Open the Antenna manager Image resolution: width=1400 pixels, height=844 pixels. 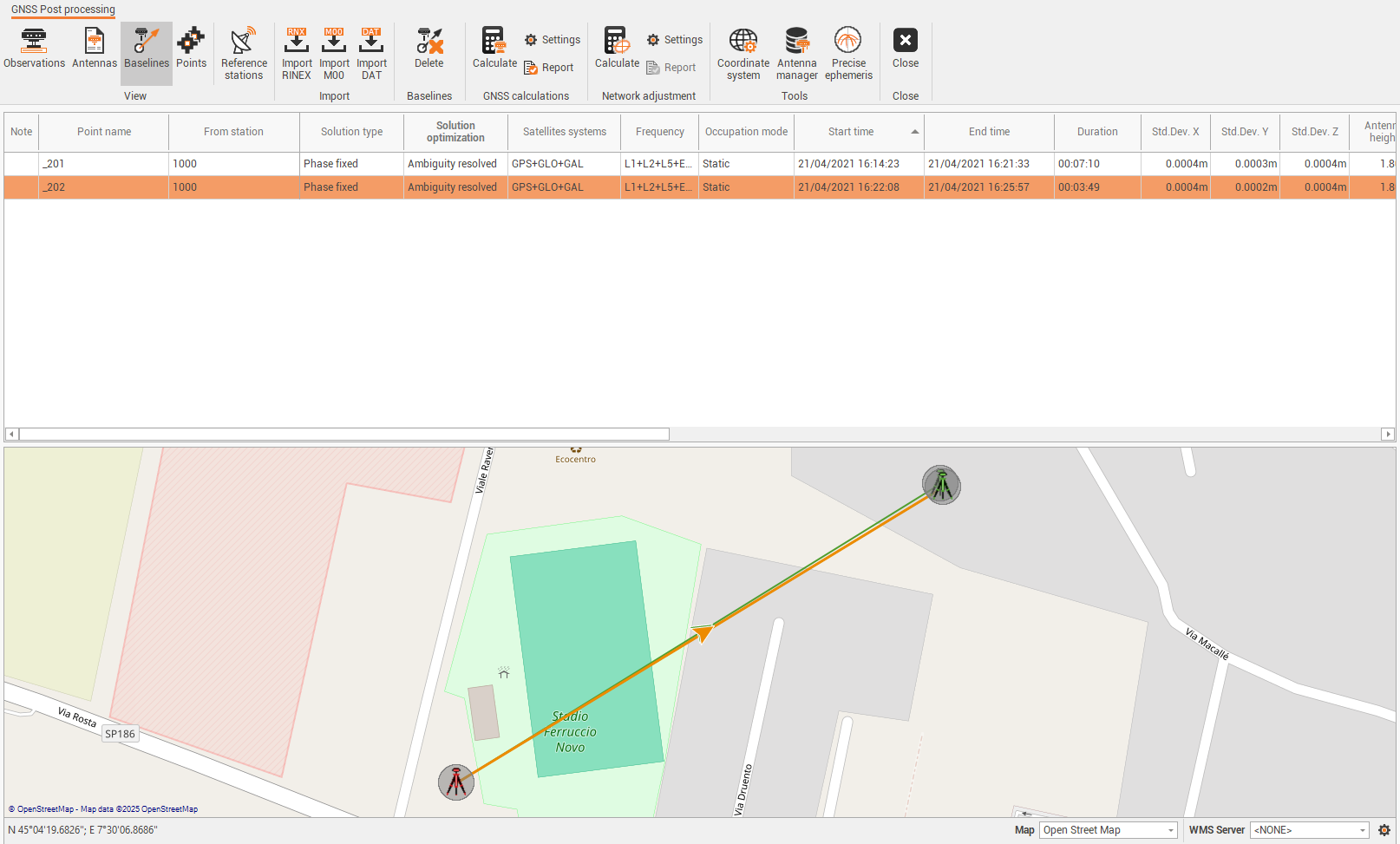[796, 54]
